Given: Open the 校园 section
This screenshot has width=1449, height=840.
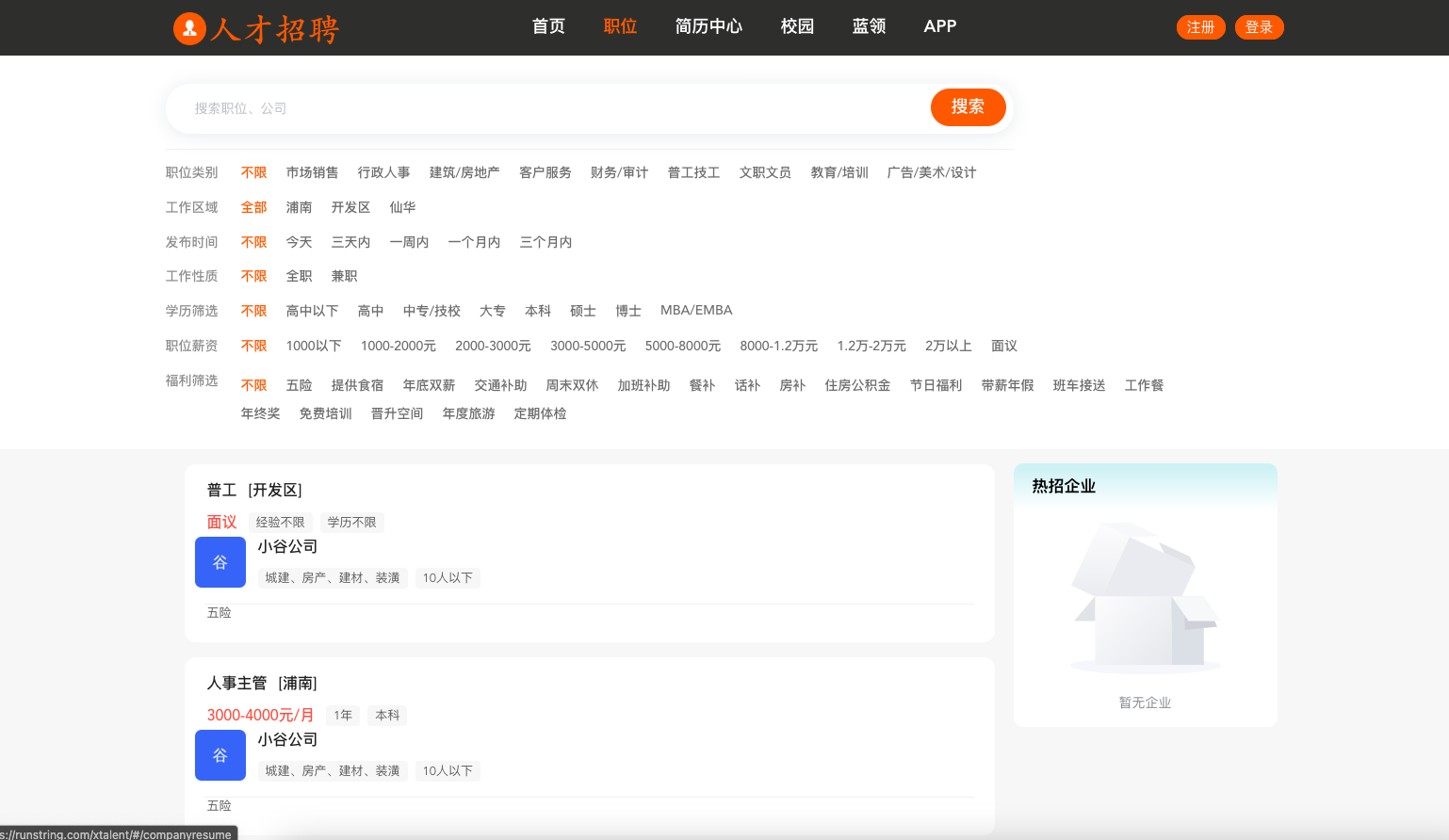Looking at the screenshot, I should [796, 26].
